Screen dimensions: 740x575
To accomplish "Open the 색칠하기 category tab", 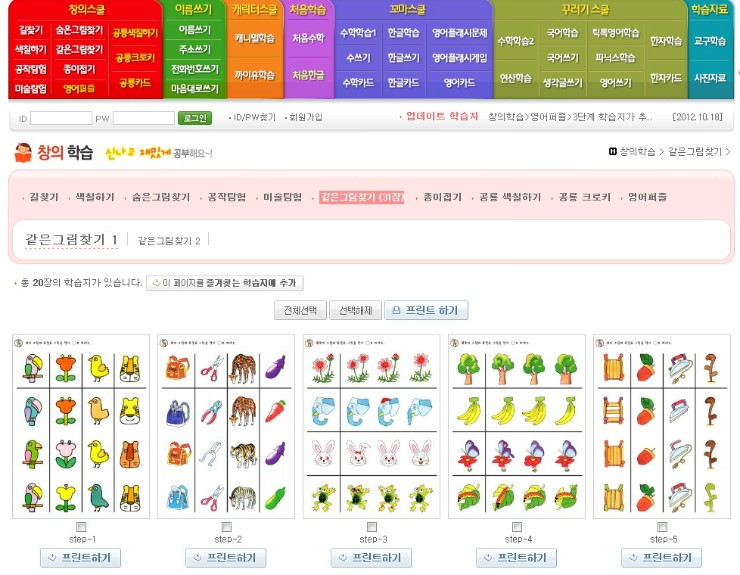I will [x=94, y=197].
